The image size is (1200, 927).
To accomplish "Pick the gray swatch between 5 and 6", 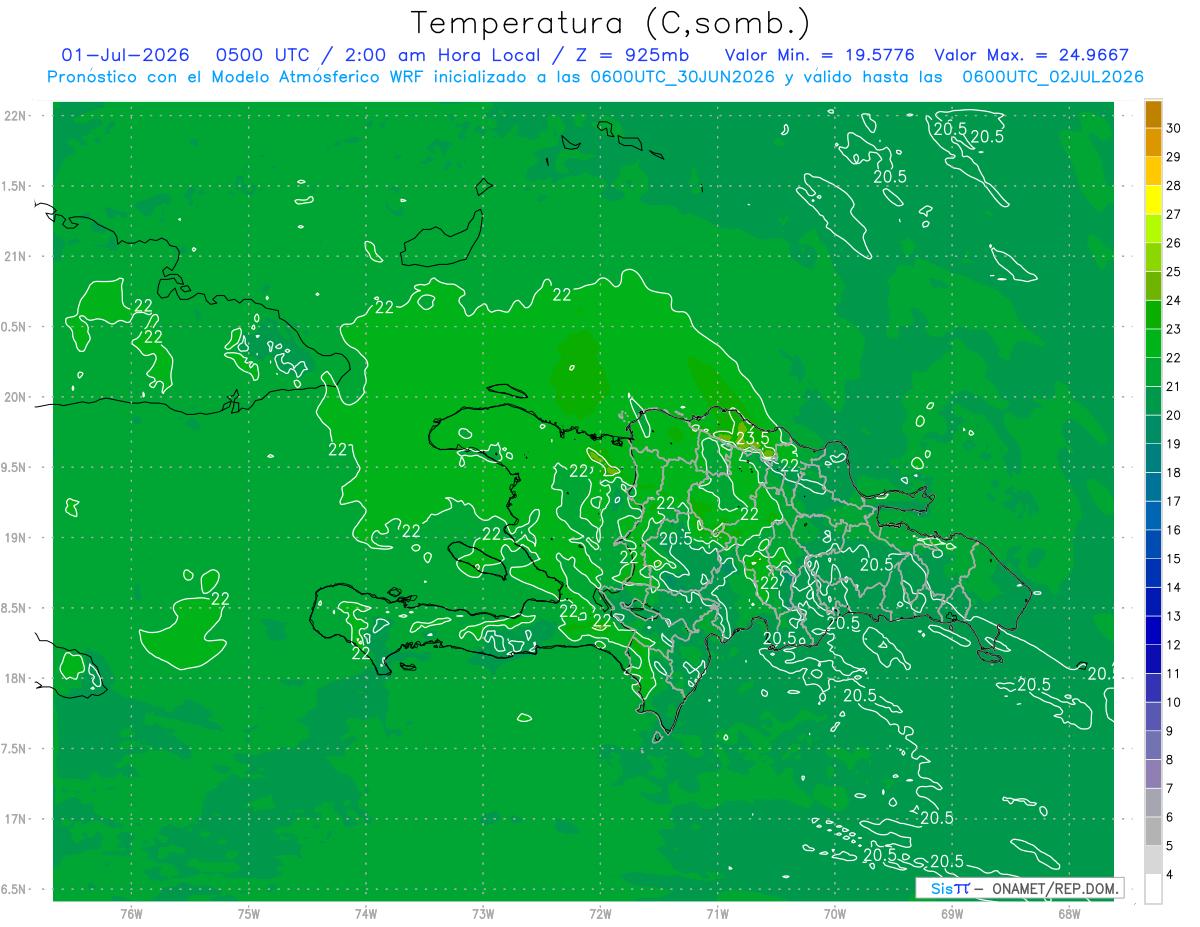I will tap(1153, 831).
